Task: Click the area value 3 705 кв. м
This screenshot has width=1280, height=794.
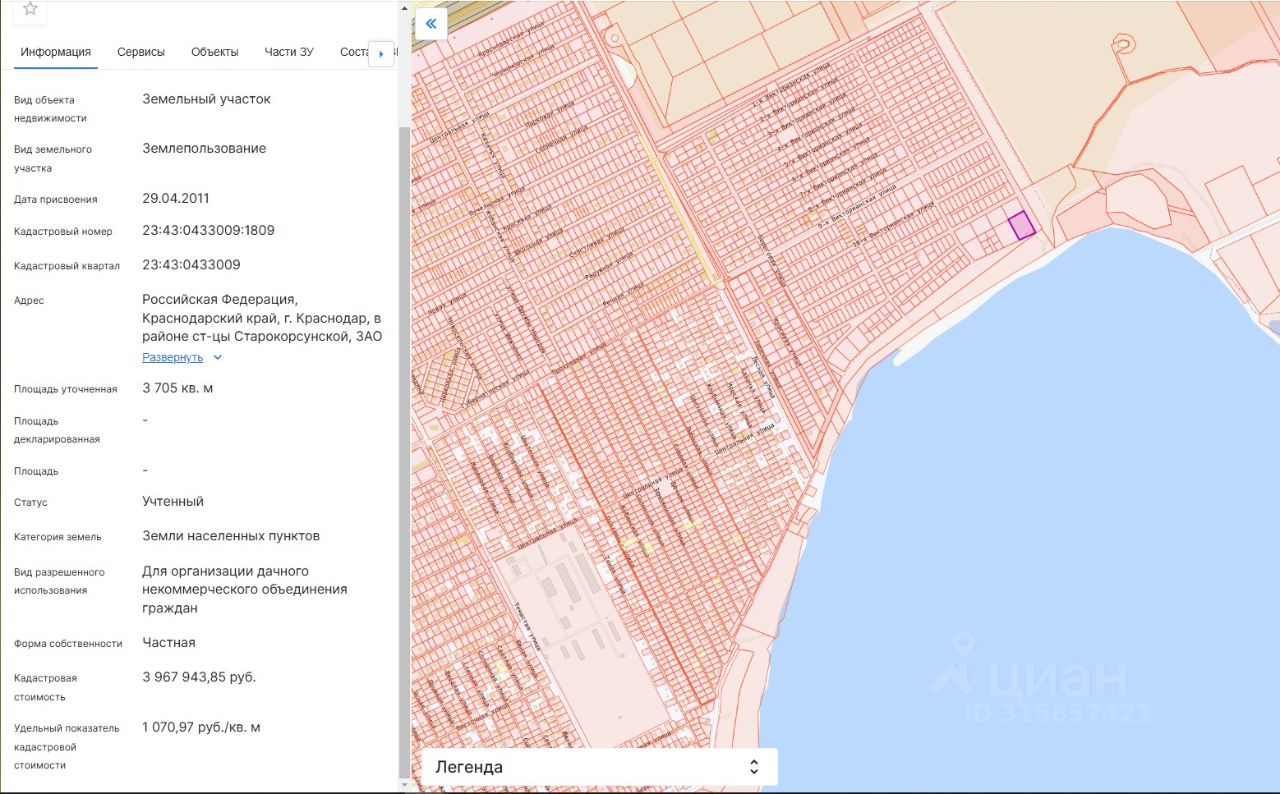Action: (x=177, y=388)
